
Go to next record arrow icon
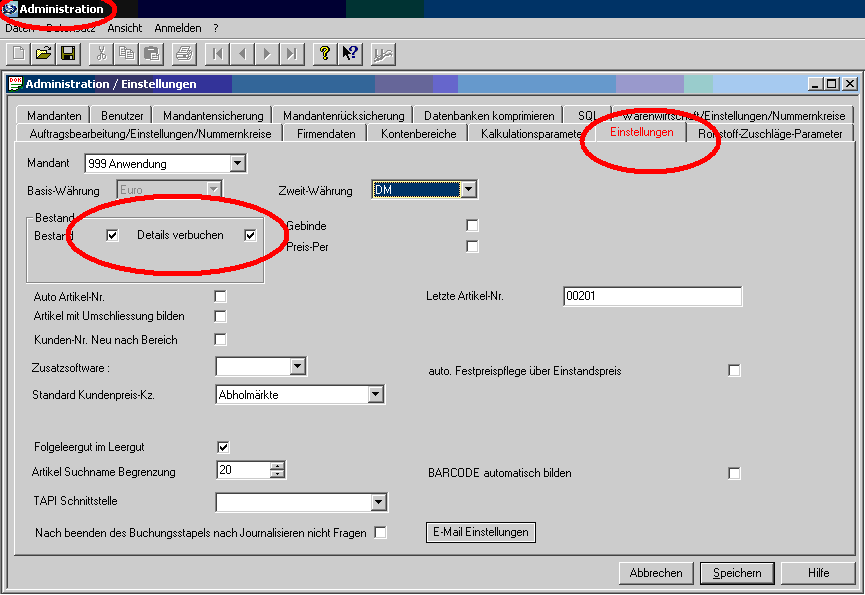click(x=266, y=53)
